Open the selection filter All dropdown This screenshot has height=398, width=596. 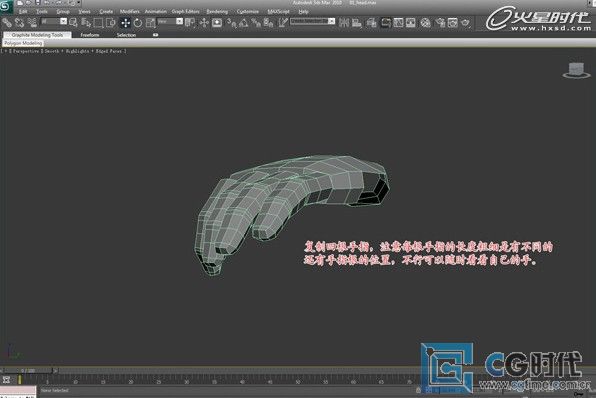point(54,21)
